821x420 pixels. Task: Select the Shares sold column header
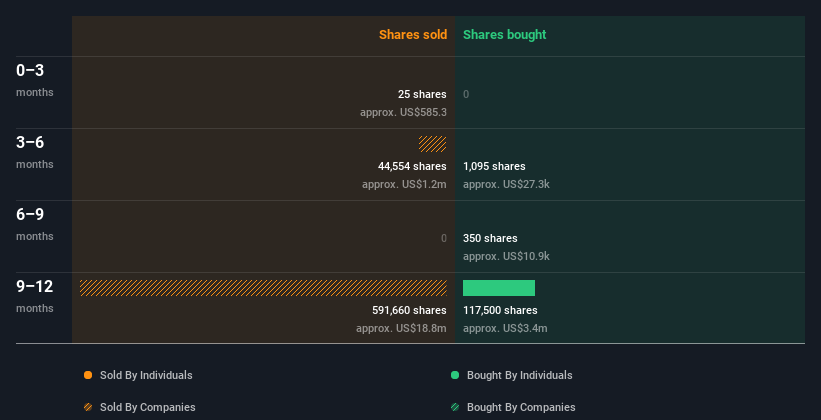click(412, 35)
